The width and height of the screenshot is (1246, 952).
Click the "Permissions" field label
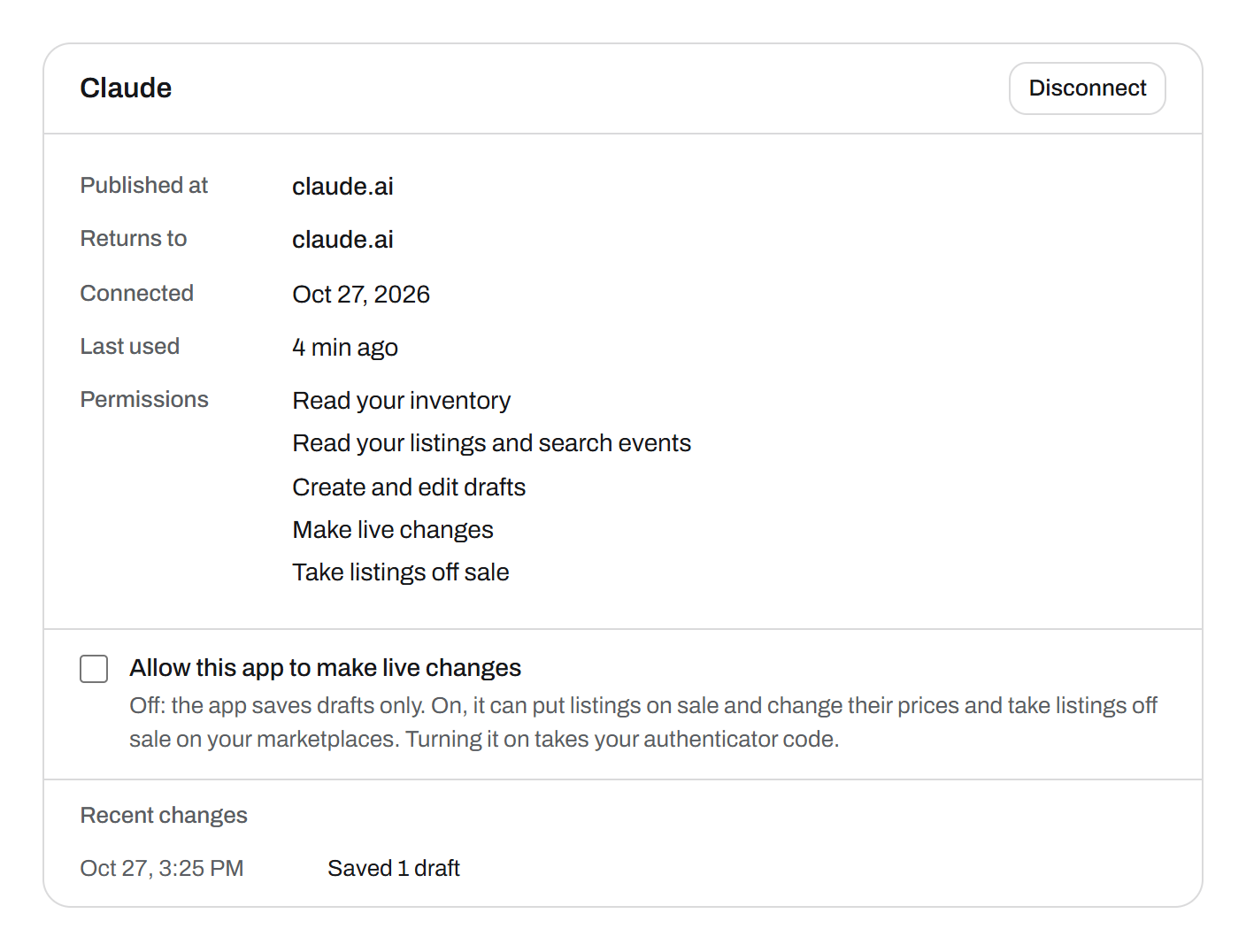[144, 400]
